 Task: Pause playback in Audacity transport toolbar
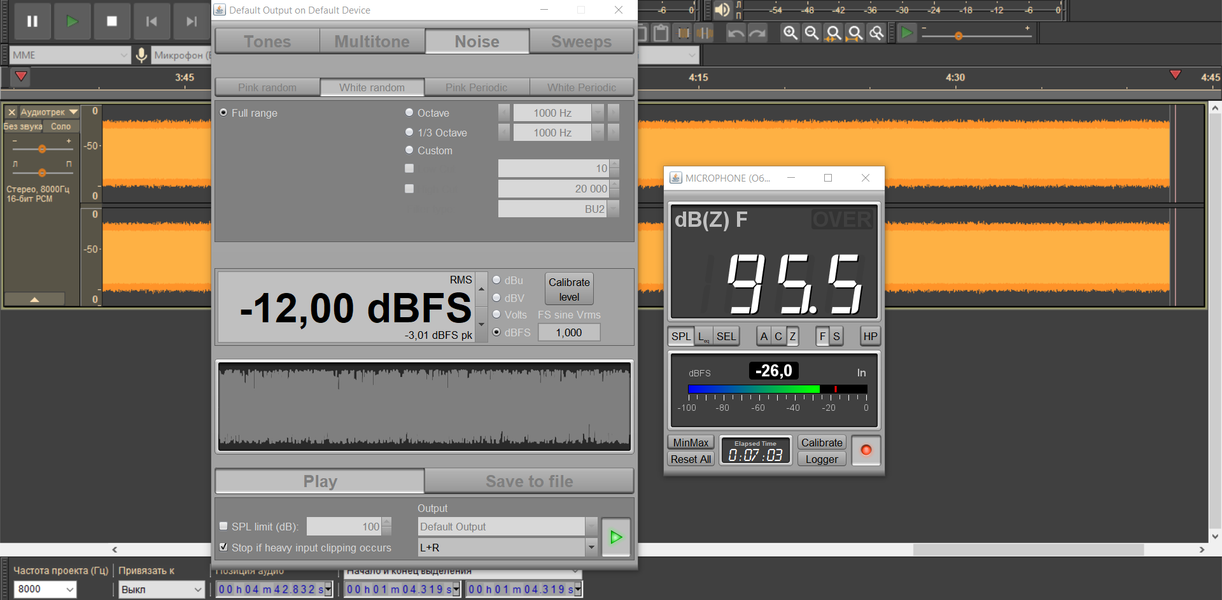pyautogui.click(x=32, y=21)
